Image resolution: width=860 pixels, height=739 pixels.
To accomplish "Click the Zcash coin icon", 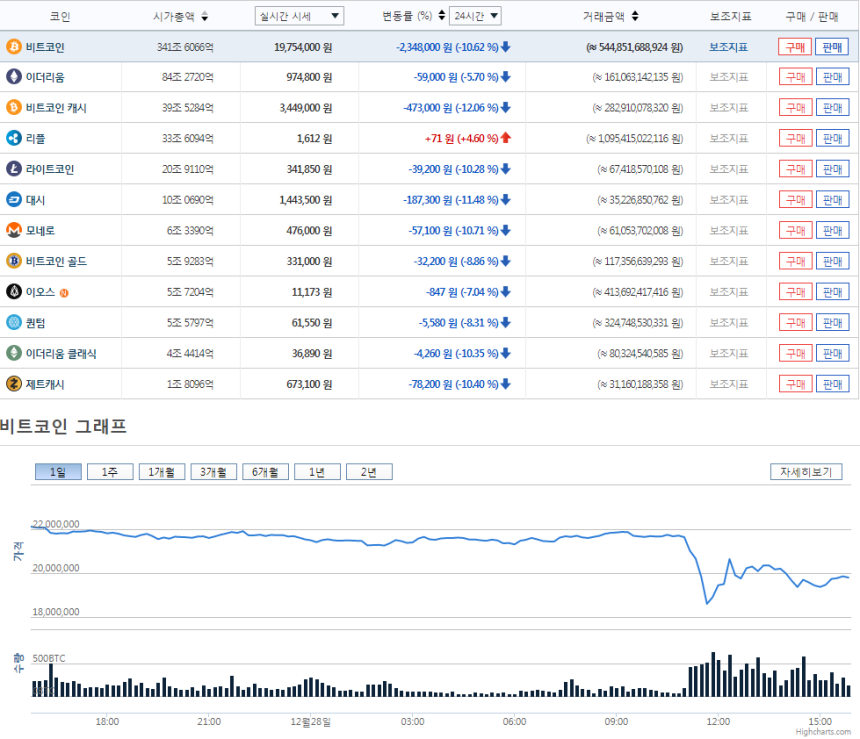I will click(x=14, y=384).
